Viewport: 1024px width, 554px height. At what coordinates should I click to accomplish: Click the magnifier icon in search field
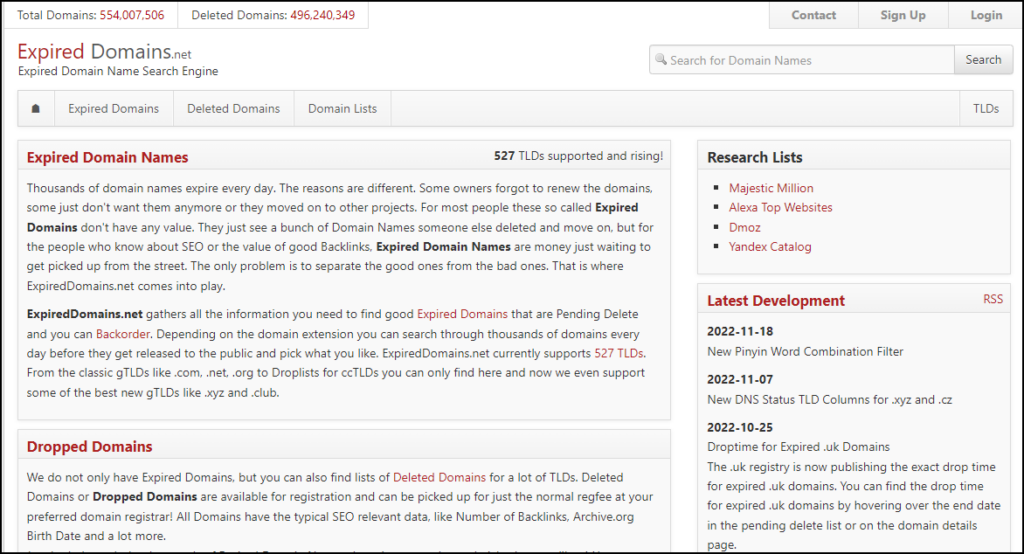tap(661, 59)
